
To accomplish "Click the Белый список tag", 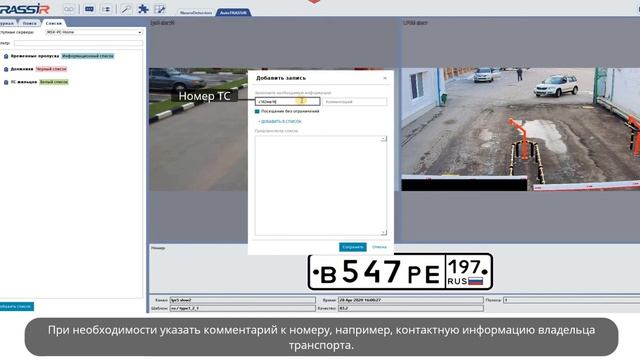I will point(54,82).
